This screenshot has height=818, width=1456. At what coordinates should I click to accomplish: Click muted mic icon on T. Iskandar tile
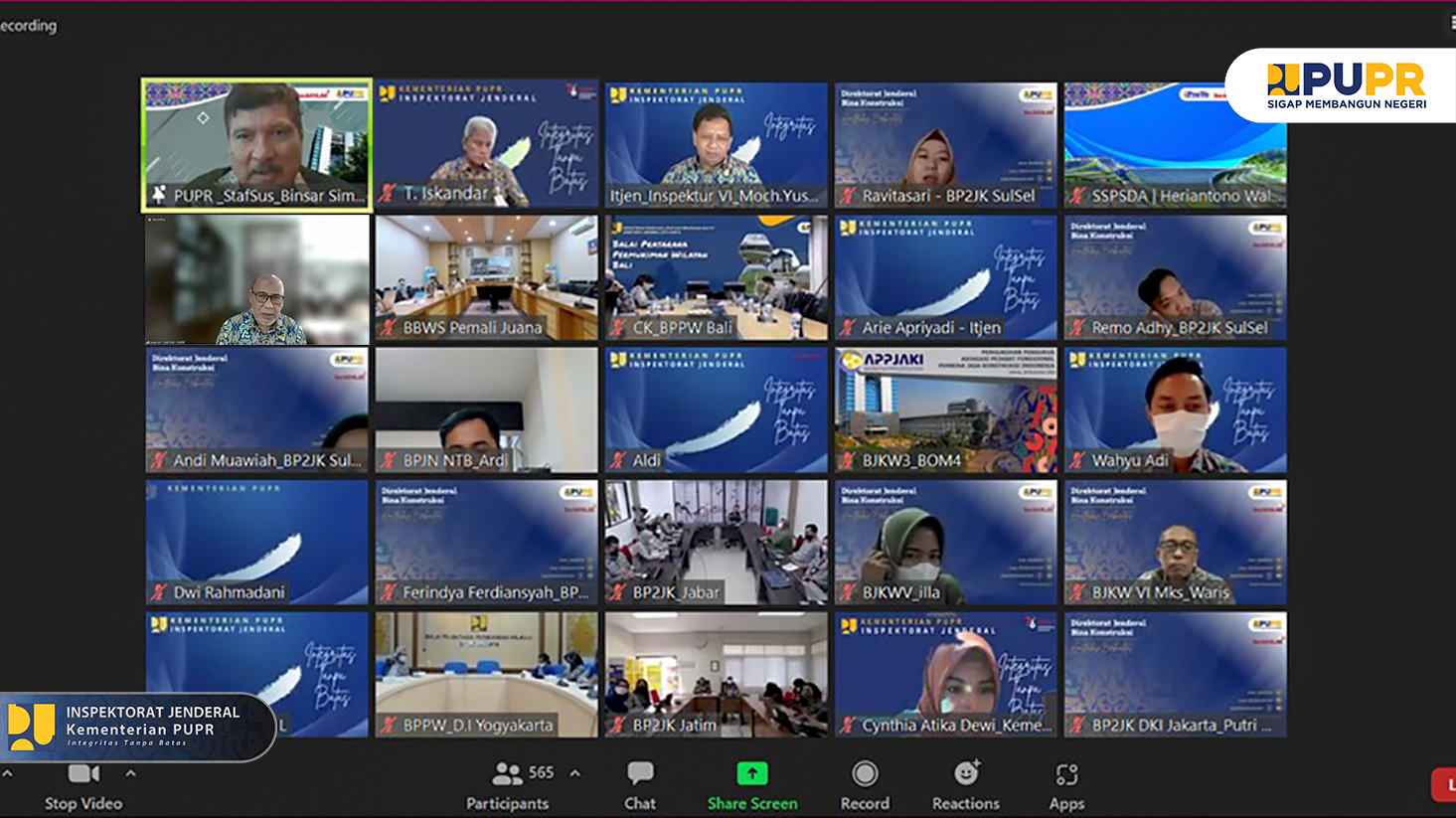tap(388, 195)
